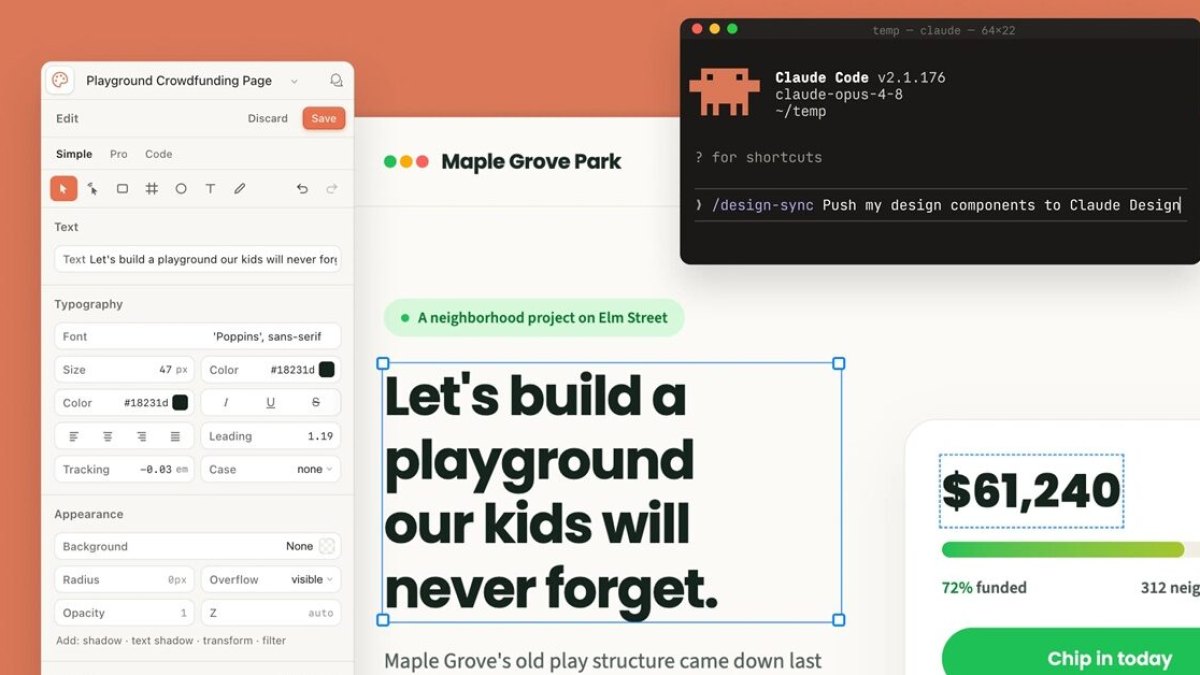Open the Playground Crowdfunding Page project dropdown
Screen dimensions: 1200x675
(x=294, y=82)
